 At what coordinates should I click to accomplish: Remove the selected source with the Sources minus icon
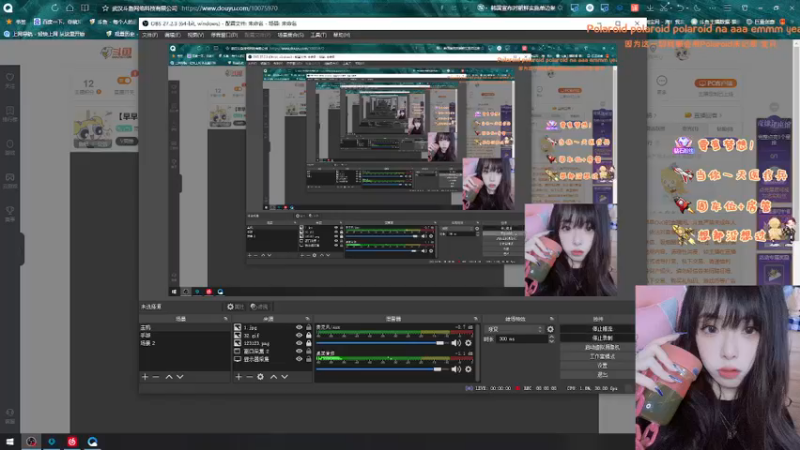point(249,377)
